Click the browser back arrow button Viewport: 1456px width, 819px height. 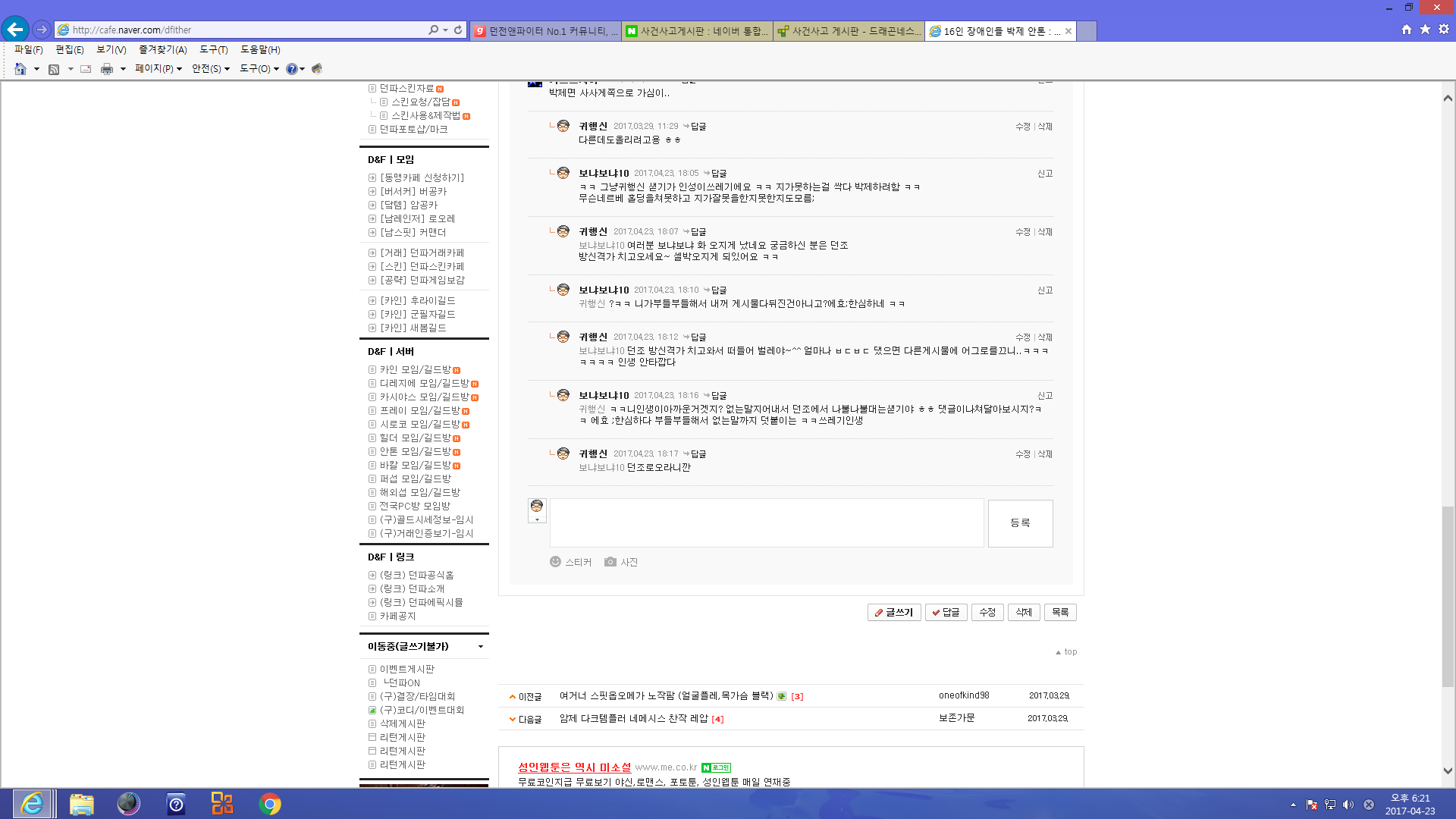pos(15,30)
